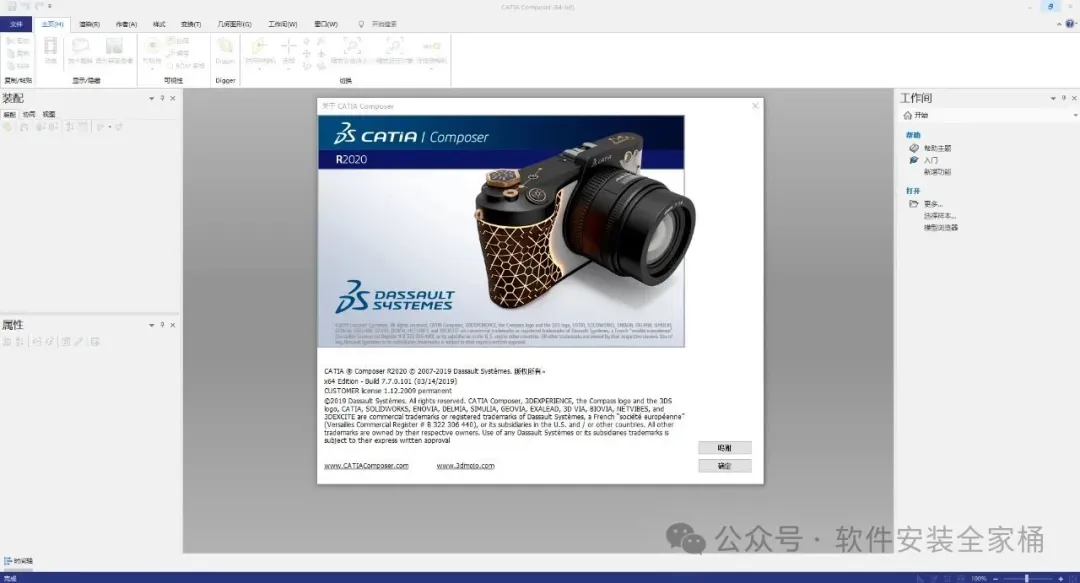Click the 确定 OK button in About dialog

(x=725, y=466)
